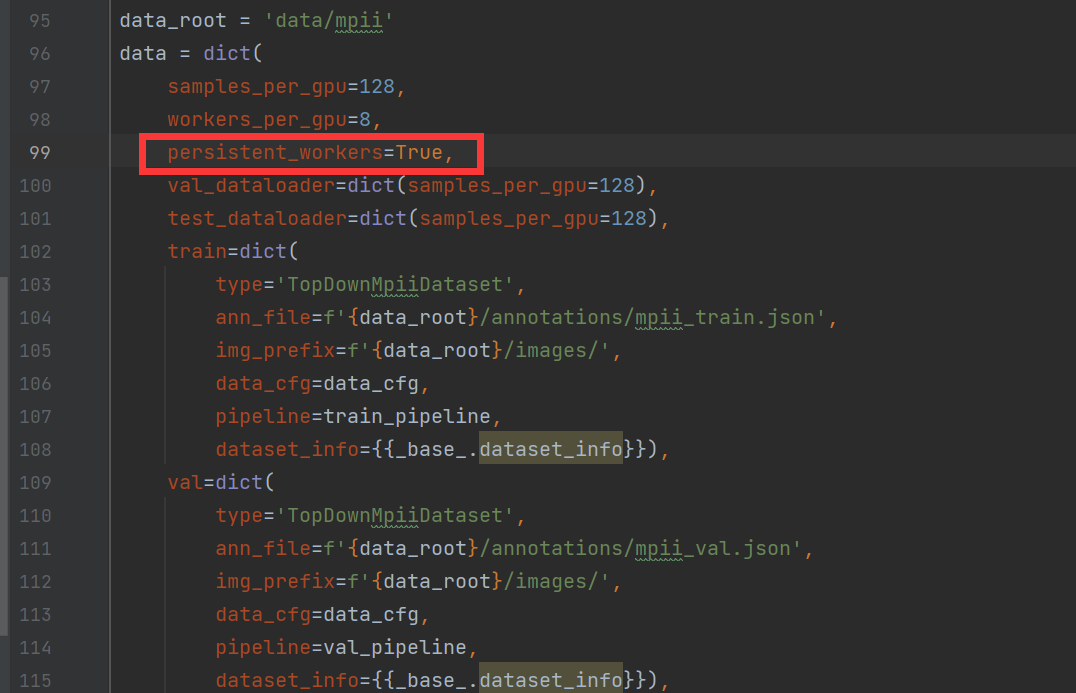Click val_dataloader keyword on line 100

coord(251,185)
